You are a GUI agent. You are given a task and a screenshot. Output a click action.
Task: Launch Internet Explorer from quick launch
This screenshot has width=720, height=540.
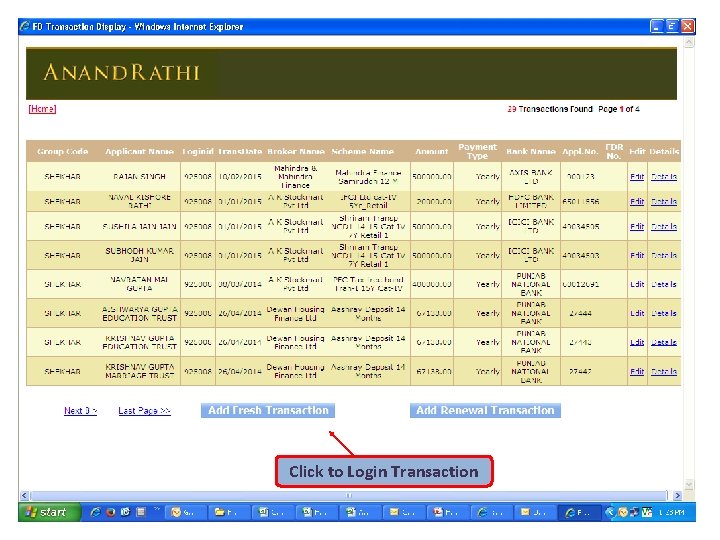click(95, 512)
